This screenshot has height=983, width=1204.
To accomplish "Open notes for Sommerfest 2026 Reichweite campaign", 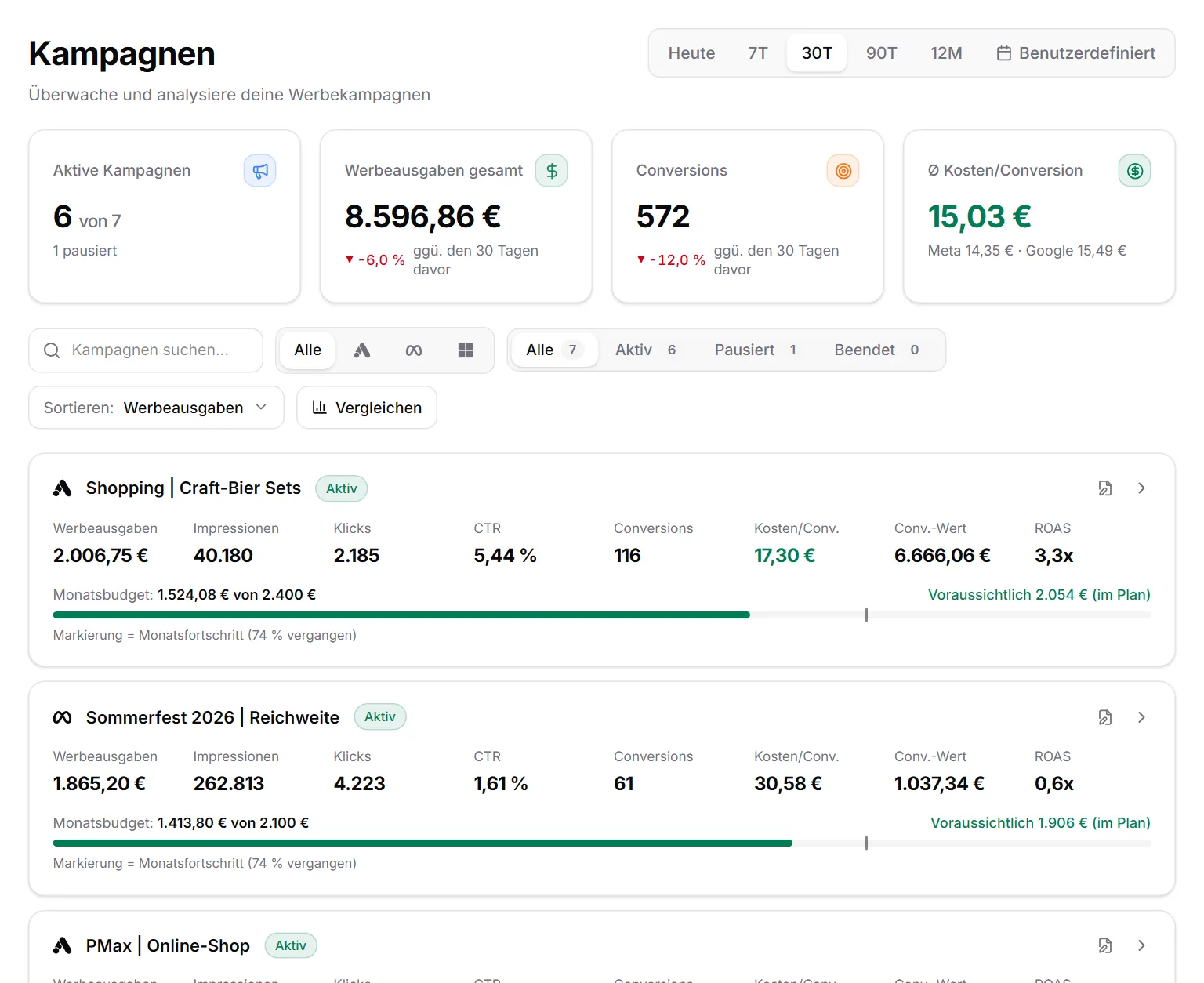I will click(x=1105, y=717).
